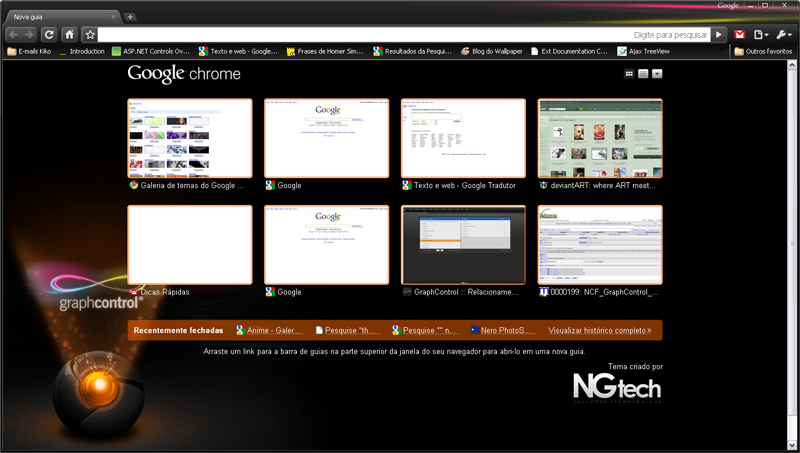
Task: Open the page menu dropdown
Action: [761, 35]
